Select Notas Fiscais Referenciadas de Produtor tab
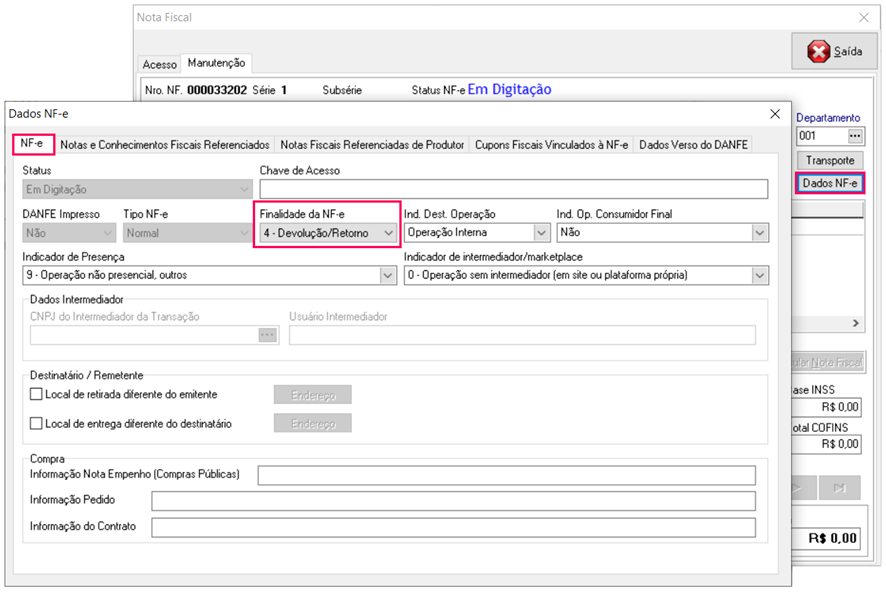The width and height of the screenshot is (886, 592). (x=372, y=145)
